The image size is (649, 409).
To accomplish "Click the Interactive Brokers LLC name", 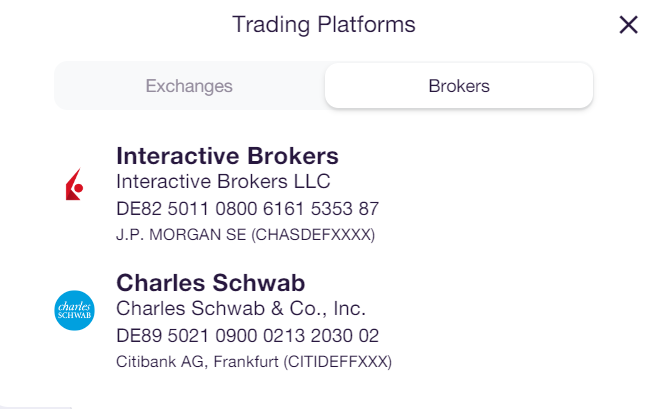I will click(x=223, y=181).
